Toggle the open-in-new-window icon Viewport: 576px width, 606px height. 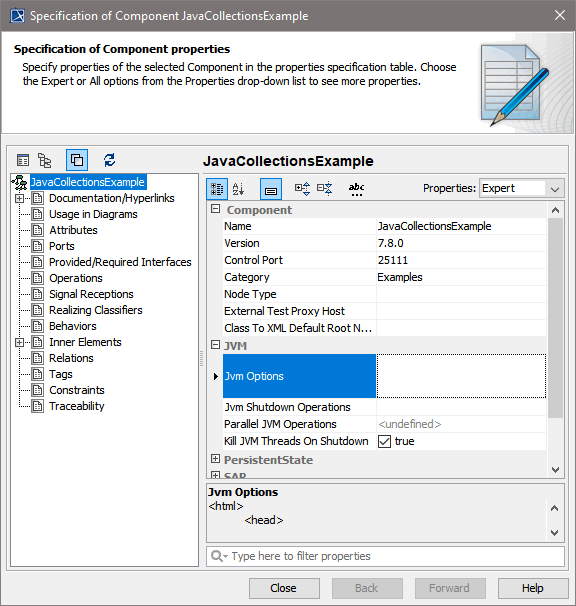(77, 160)
